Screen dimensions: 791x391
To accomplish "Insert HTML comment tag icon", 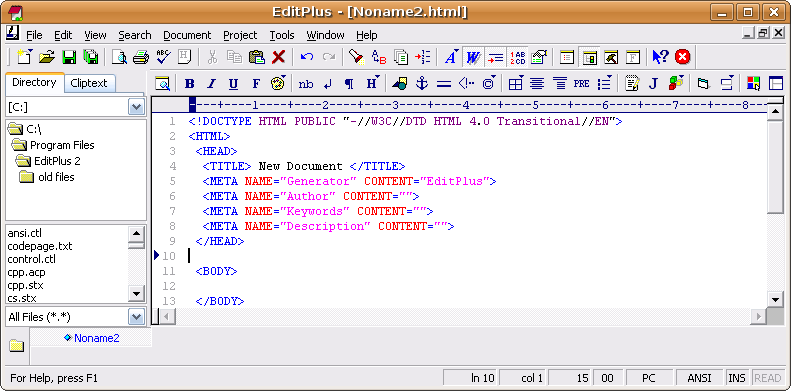I will pyautogui.click(x=466, y=84).
